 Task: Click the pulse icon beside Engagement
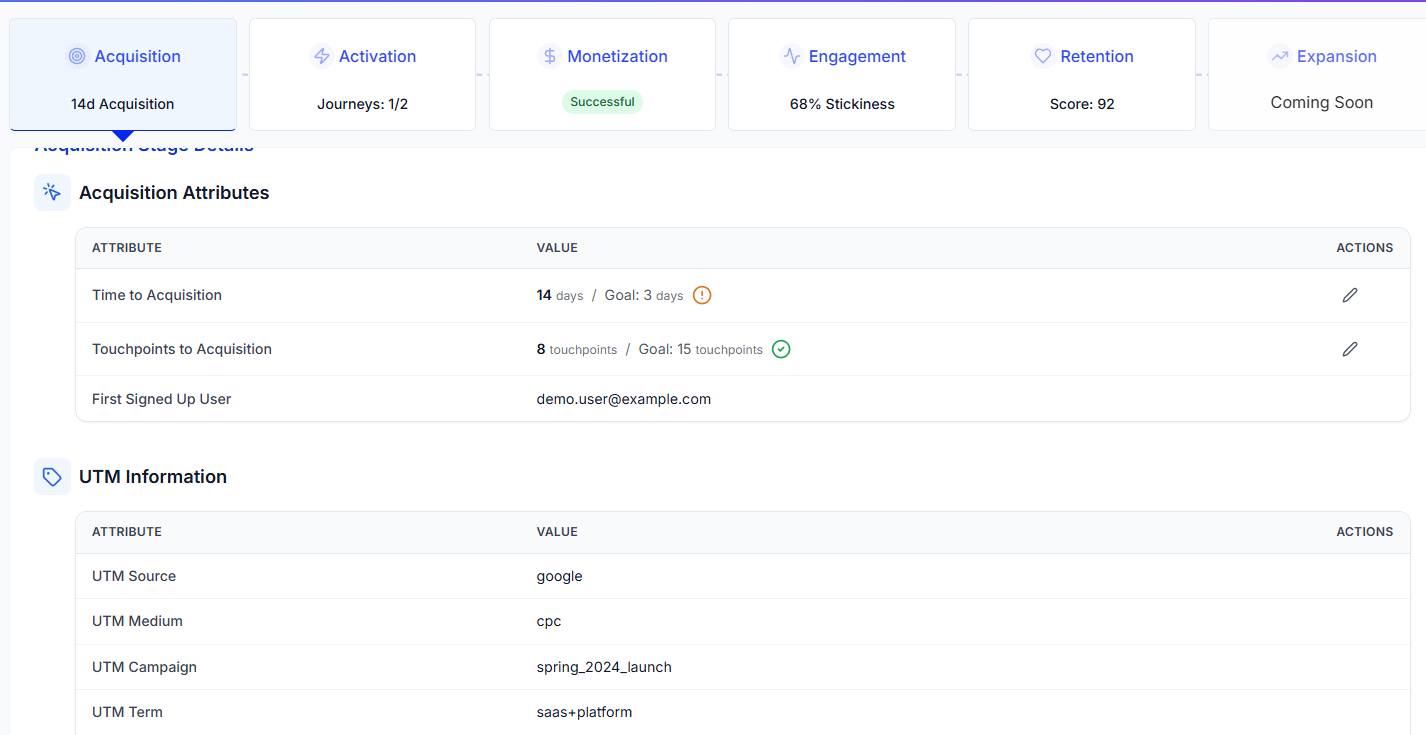[792, 56]
